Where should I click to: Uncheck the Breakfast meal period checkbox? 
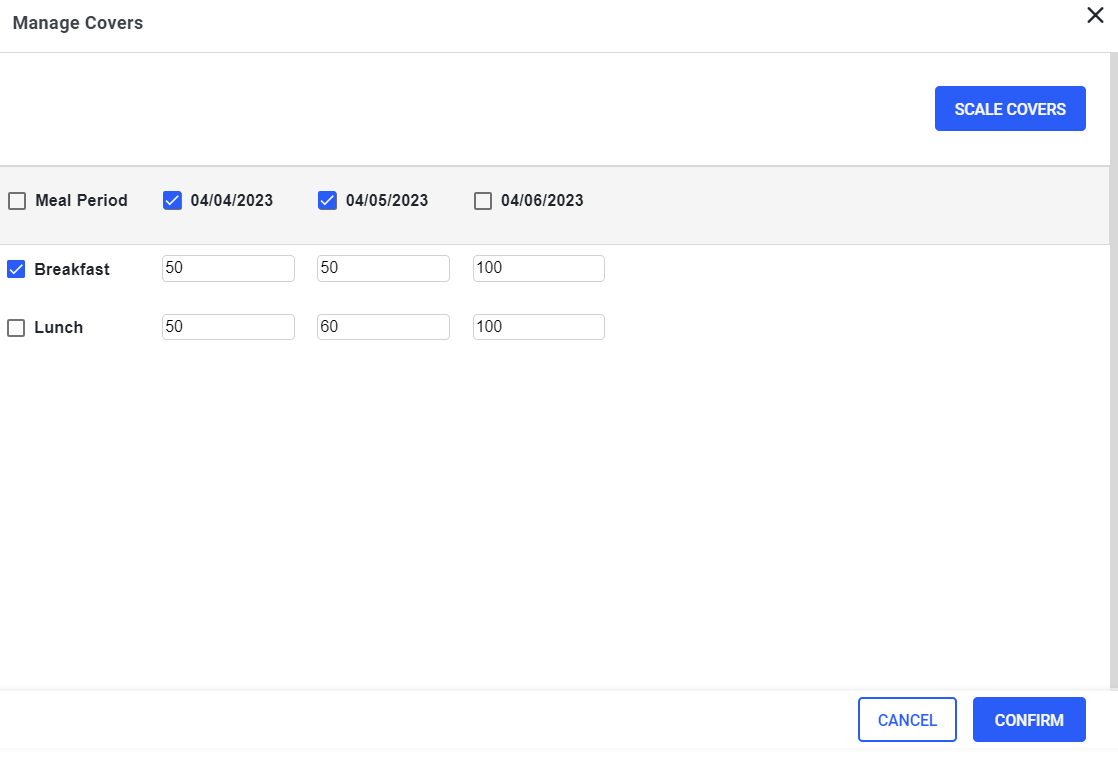(x=16, y=269)
